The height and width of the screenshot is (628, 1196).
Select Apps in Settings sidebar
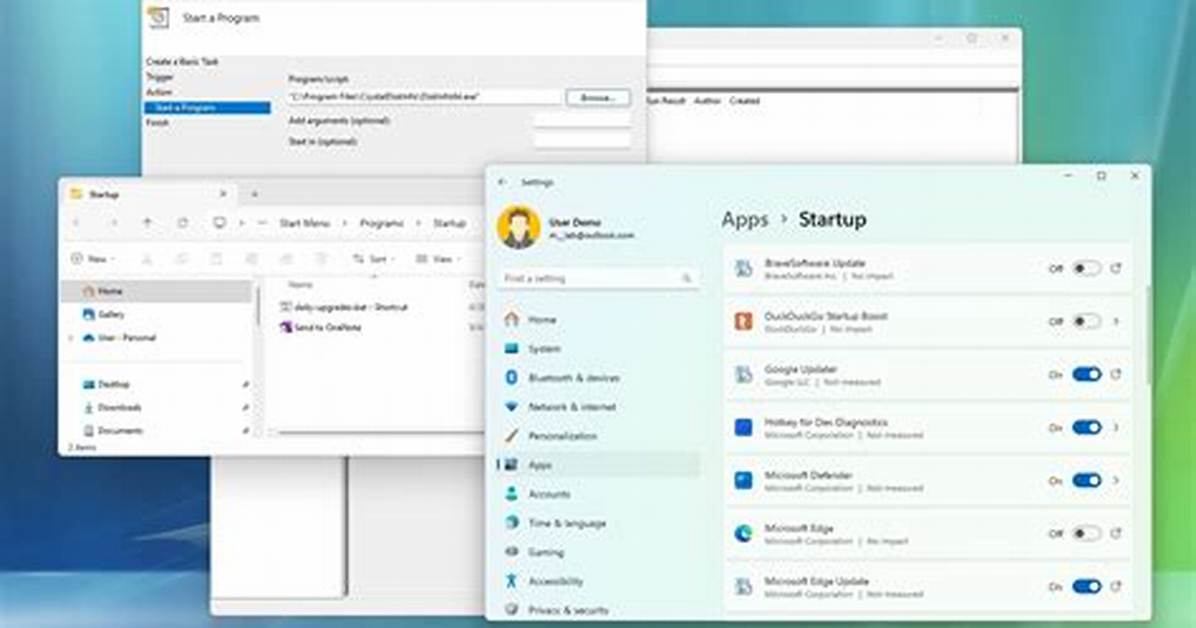click(597, 465)
